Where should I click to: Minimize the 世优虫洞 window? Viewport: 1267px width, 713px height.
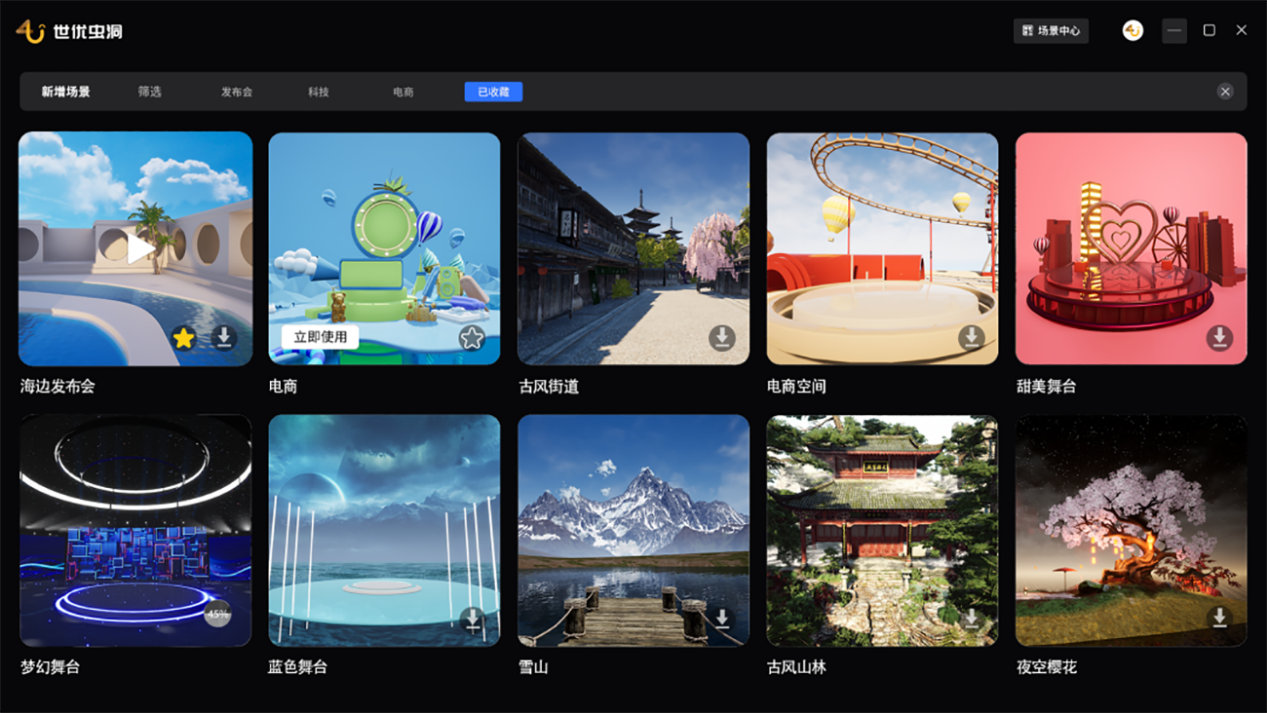(1174, 31)
